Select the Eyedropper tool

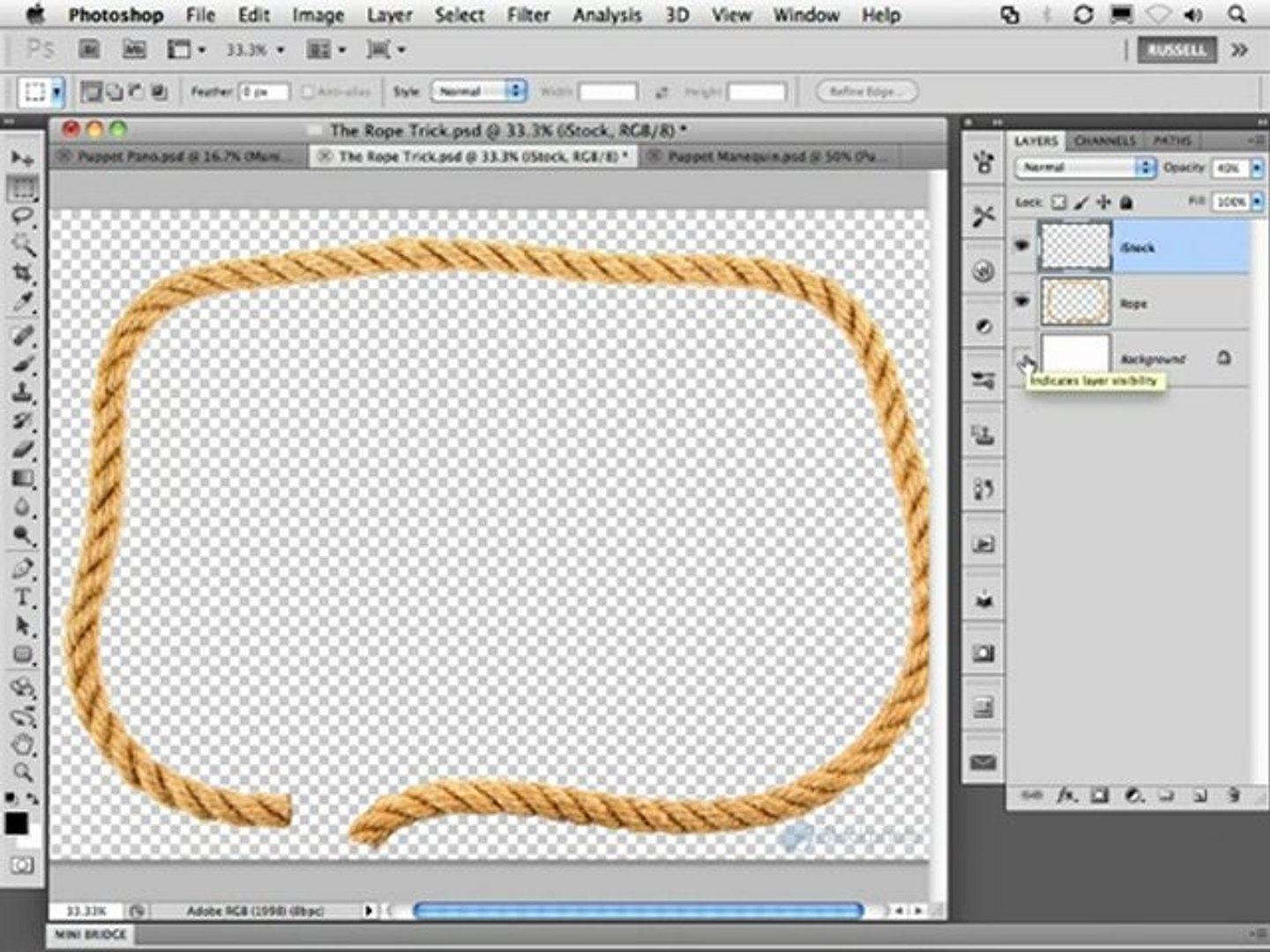[x=23, y=303]
